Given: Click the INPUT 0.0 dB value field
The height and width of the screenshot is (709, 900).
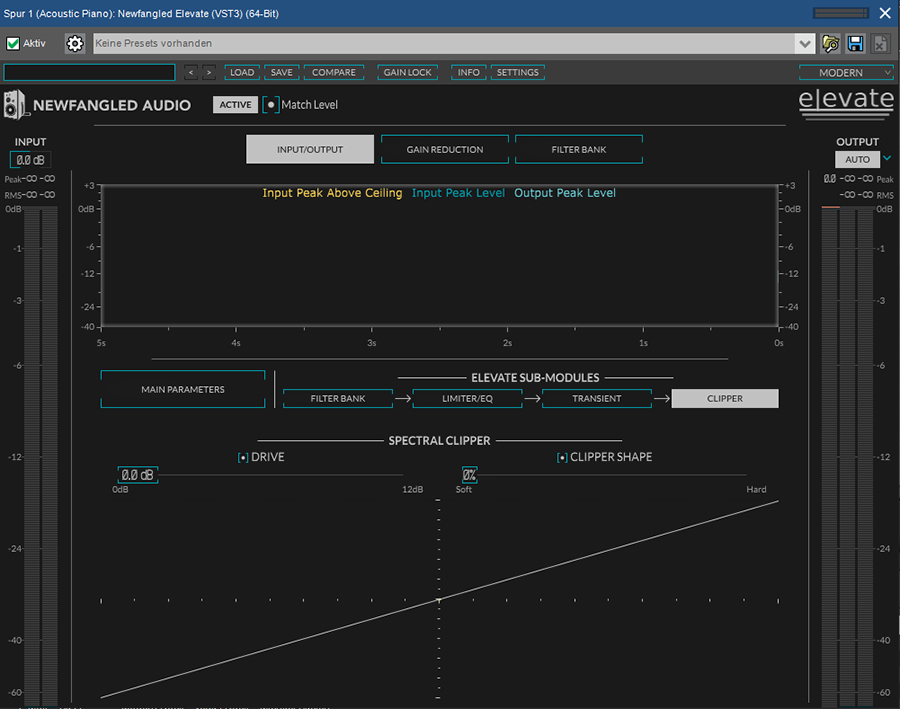Looking at the screenshot, I should [x=30, y=160].
